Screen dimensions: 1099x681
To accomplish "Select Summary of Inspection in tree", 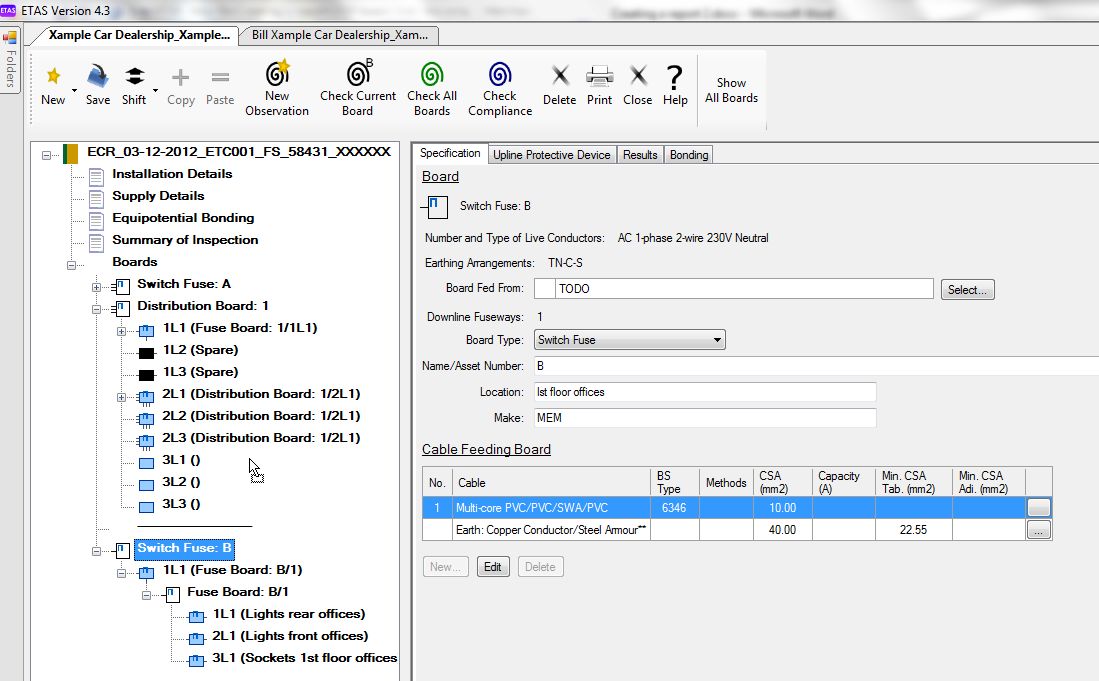I will pyautogui.click(x=185, y=240).
